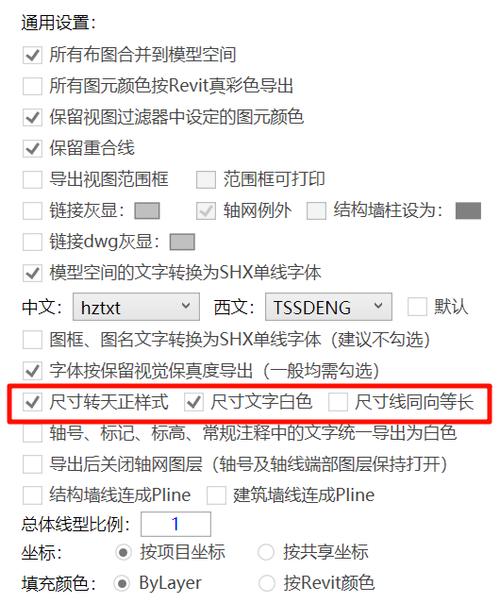Enable 导出视图范围框 checkbox
The width and height of the screenshot is (500, 603).
pyautogui.click(x=32, y=180)
